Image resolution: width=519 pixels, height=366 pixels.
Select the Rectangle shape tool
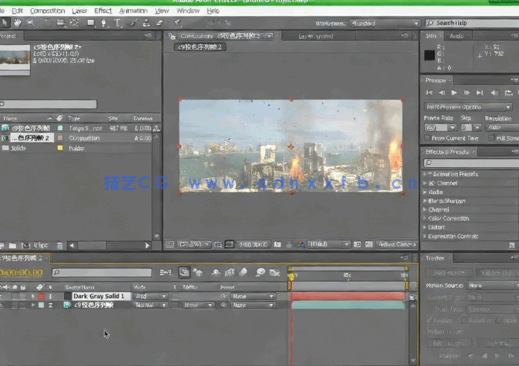[x=91, y=23]
